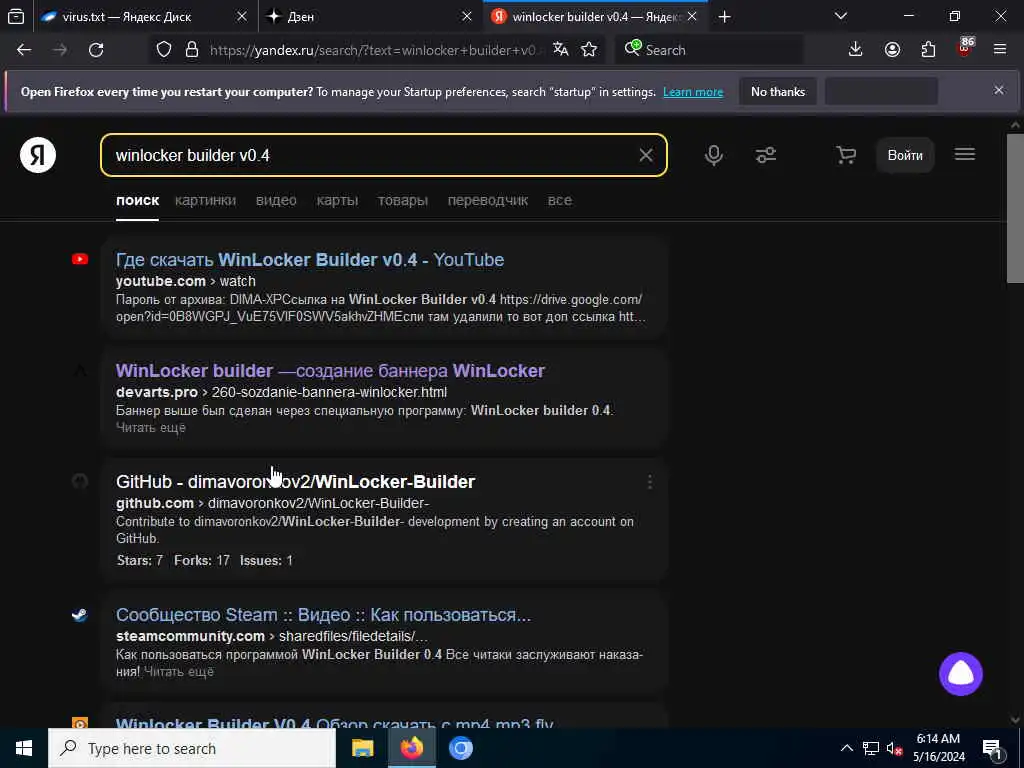Open File Explorer from the taskbar
This screenshot has height=768, width=1024.
[x=362, y=748]
